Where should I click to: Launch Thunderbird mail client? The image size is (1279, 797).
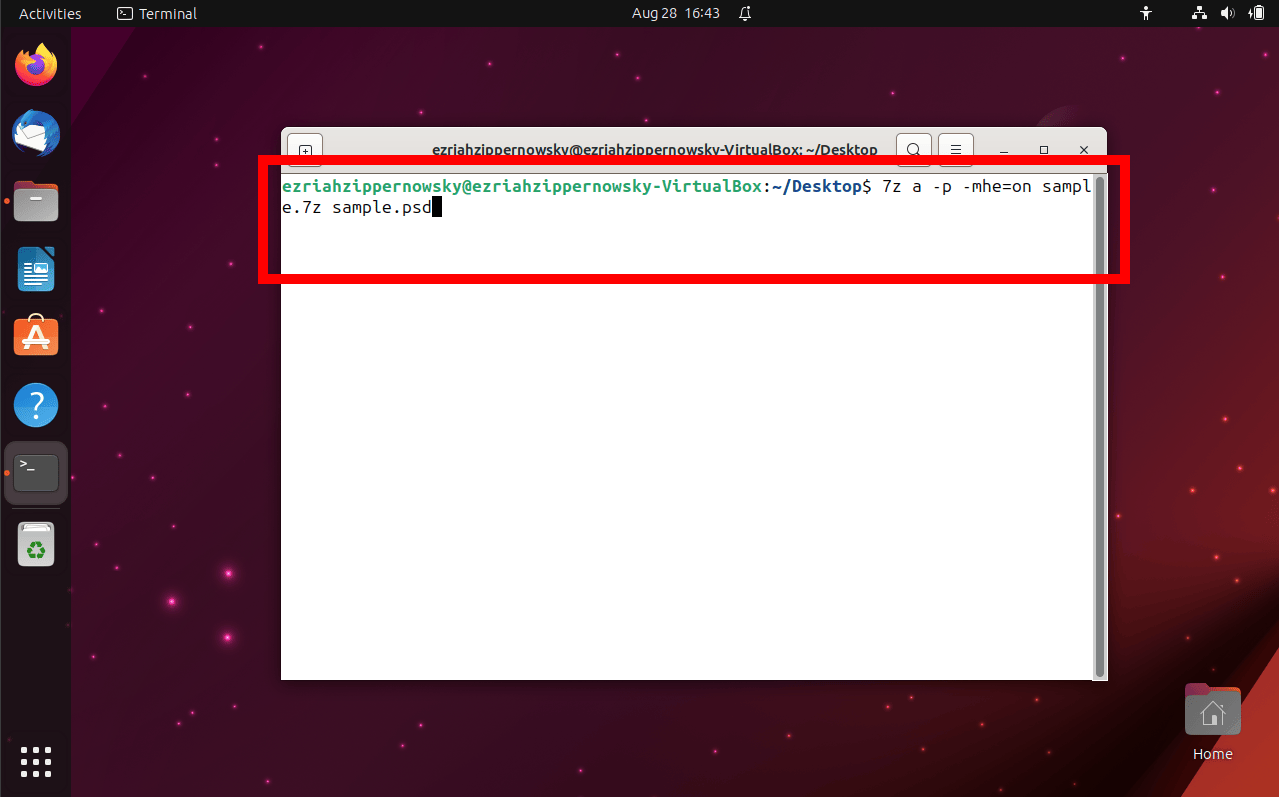[36, 133]
